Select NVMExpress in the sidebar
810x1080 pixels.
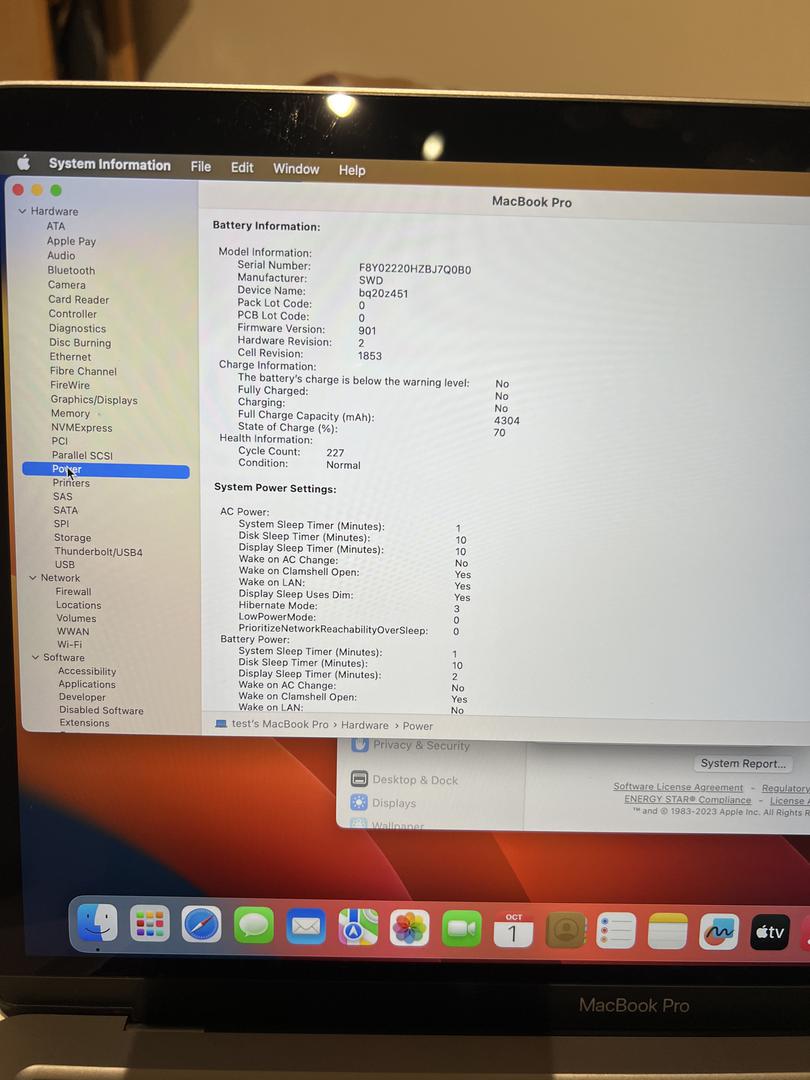[x=81, y=428]
